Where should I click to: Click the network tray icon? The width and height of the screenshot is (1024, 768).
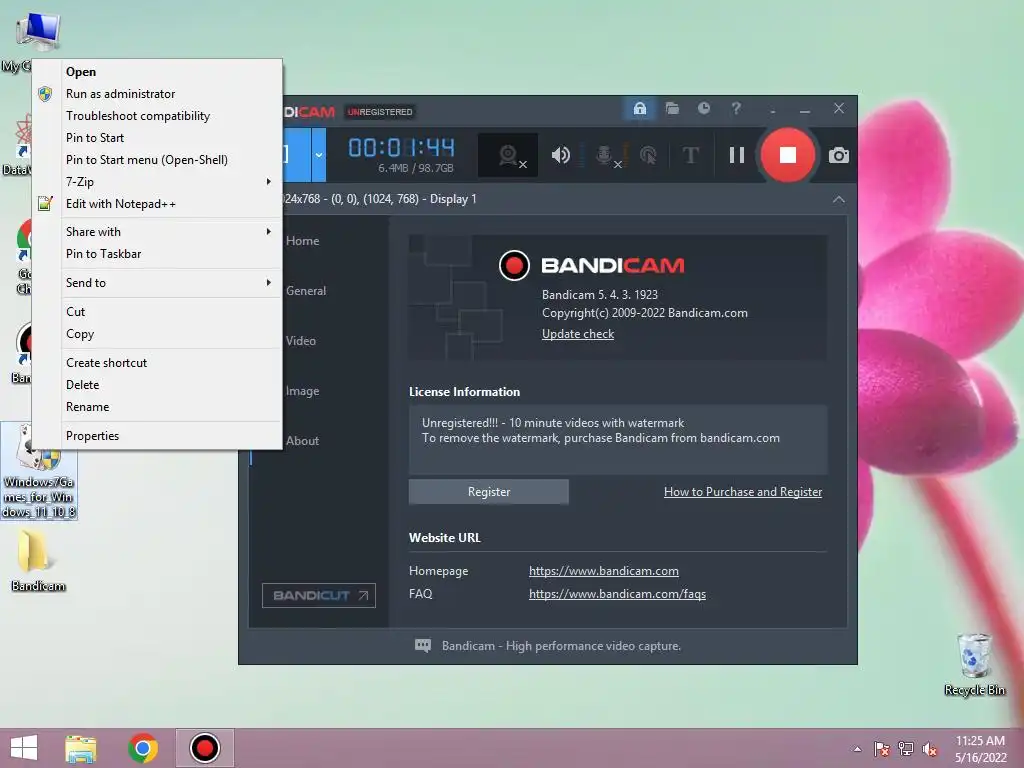(906, 749)
